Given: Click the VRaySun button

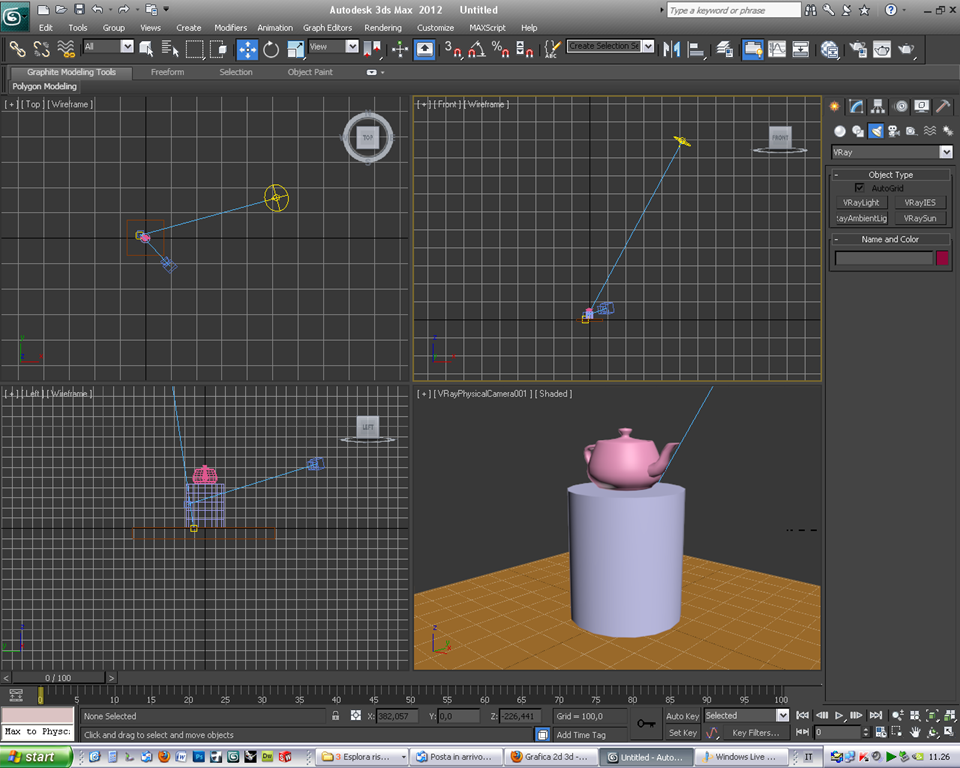Looking at the screenshot, I should point(920,218).
